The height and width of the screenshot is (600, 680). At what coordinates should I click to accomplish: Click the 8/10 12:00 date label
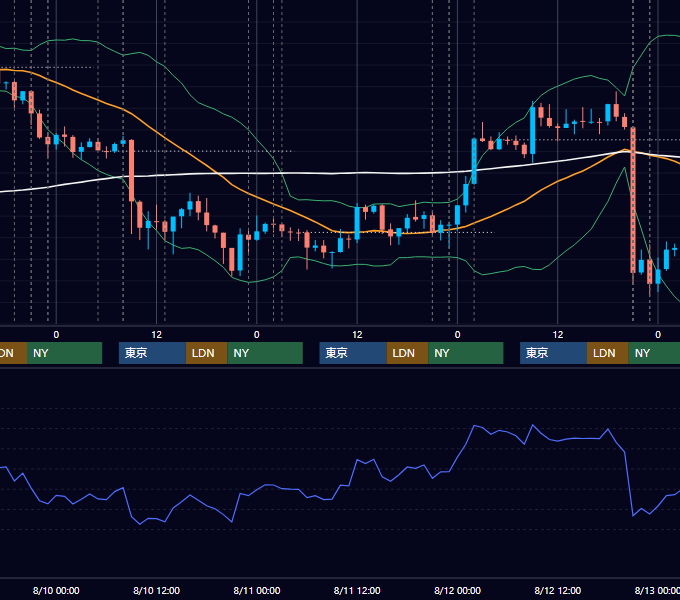pos(156,590)
